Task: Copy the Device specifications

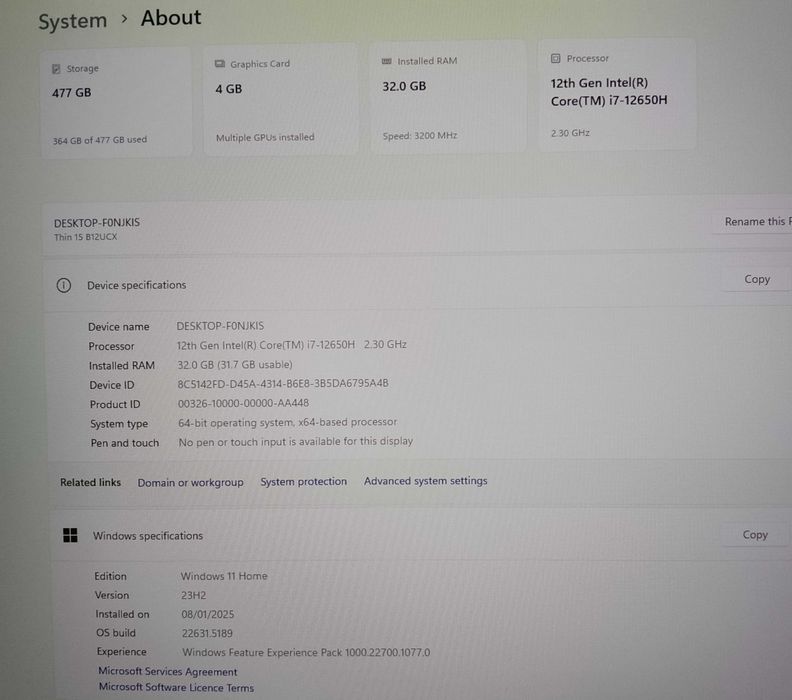Action: coord(757,279)
